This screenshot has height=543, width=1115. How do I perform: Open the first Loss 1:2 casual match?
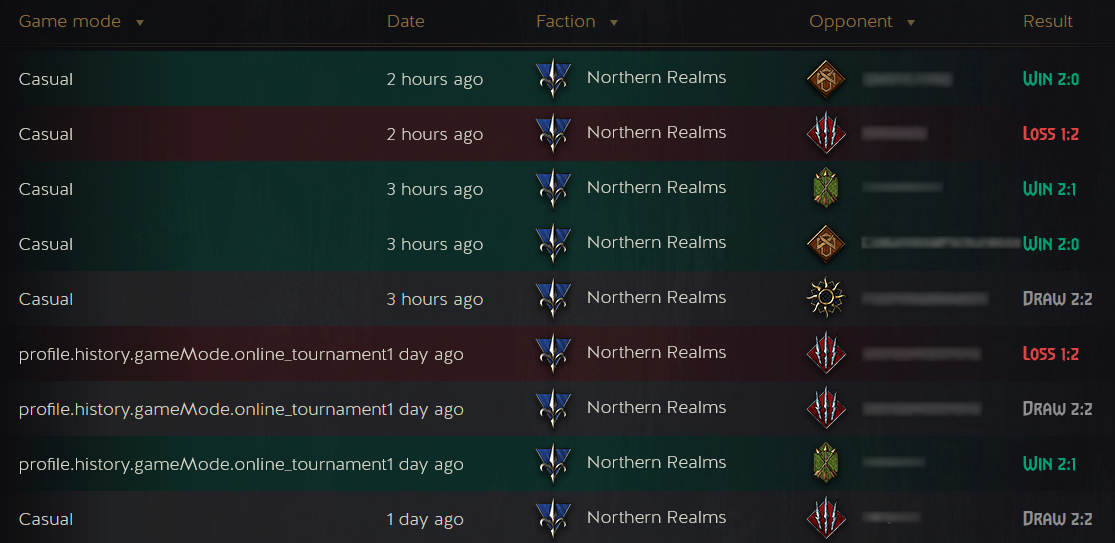point(558,133)
